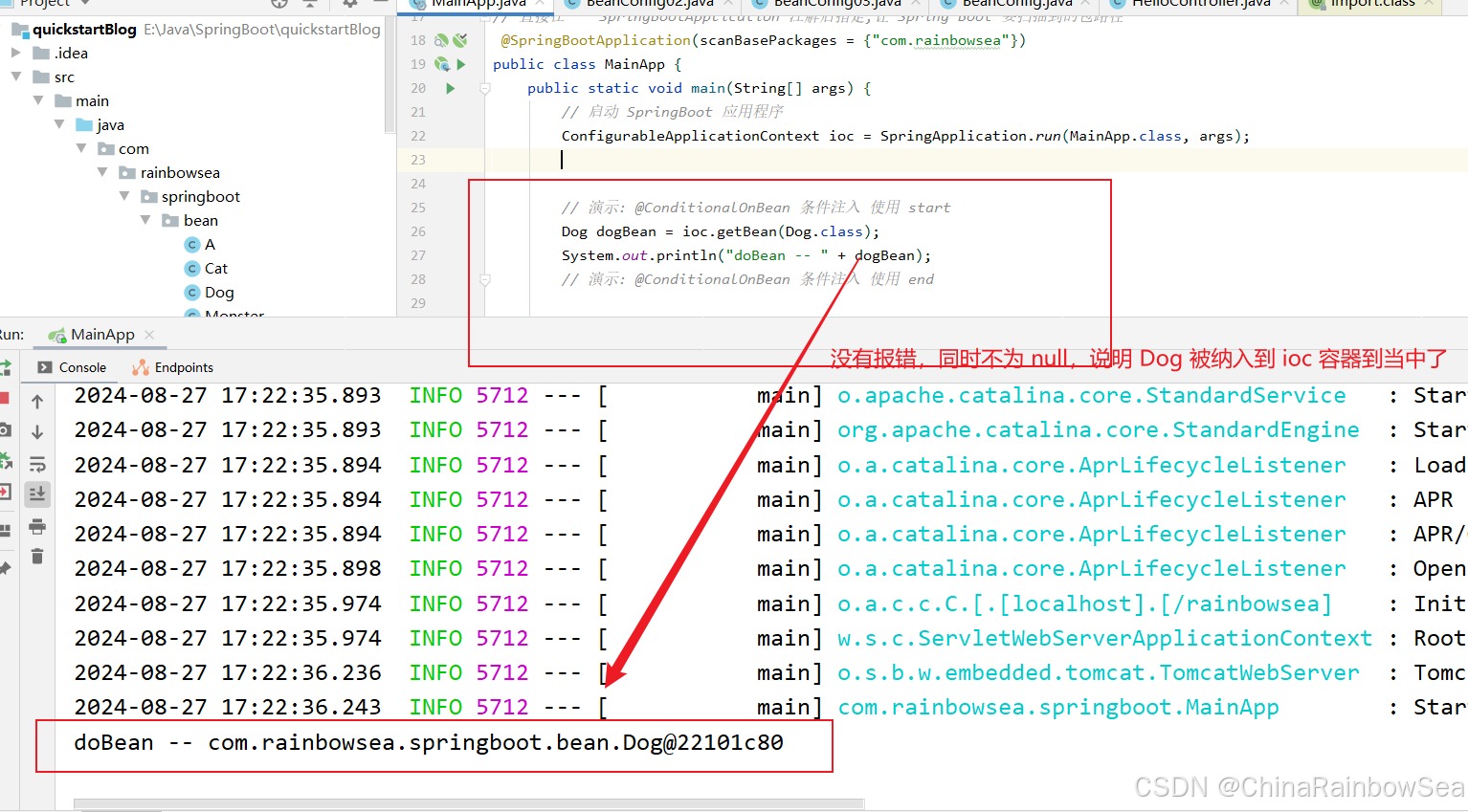Collapse the bean package
This screenshot has height=812, width=1468.
145,220
